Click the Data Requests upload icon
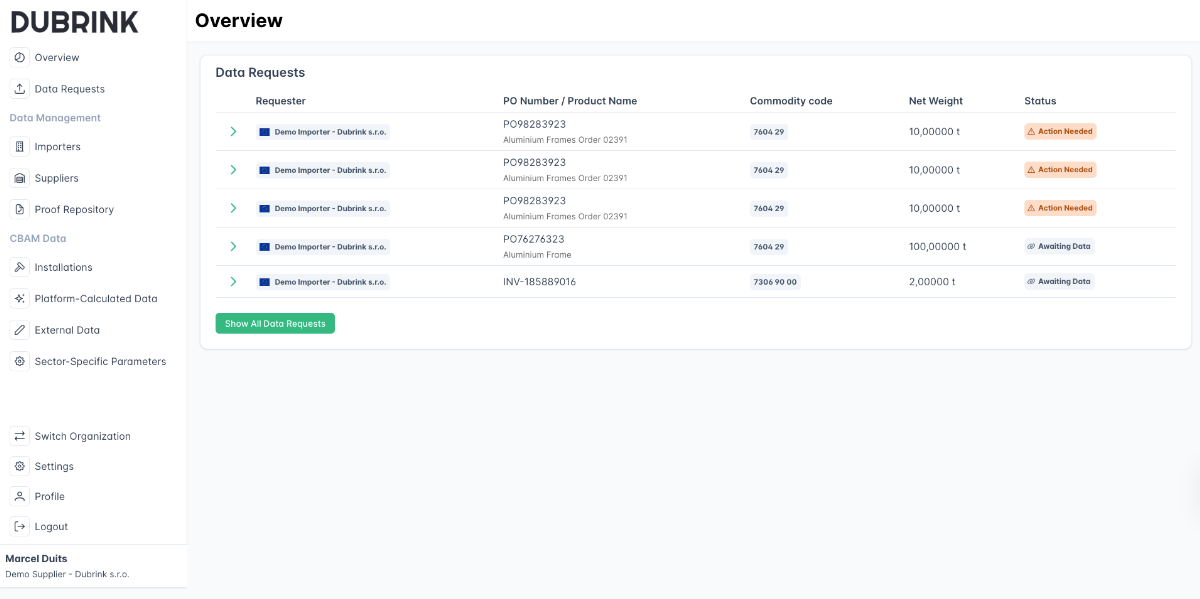The image size is (1200, 599). click(19, 89)
